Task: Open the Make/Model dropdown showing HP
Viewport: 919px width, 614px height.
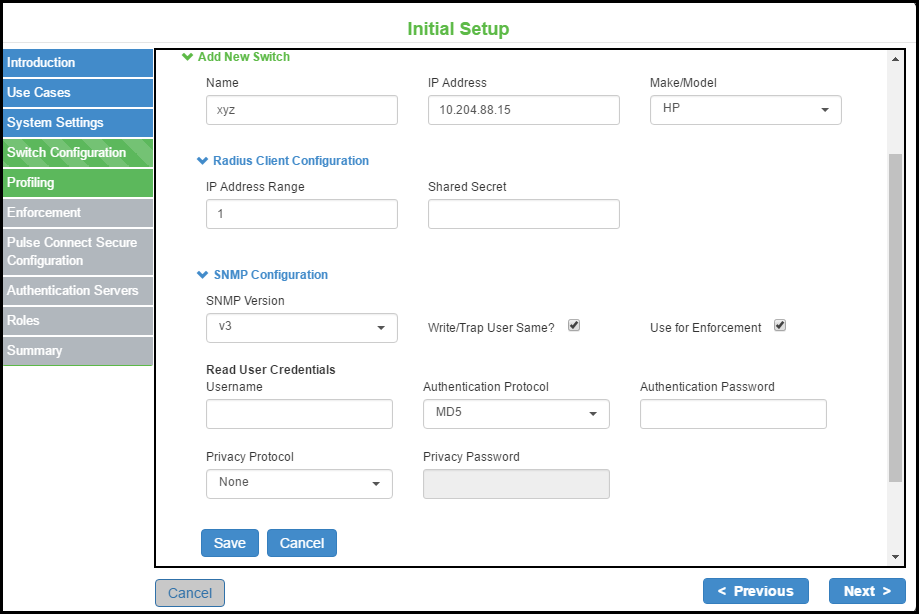Action: coord(745,109)
